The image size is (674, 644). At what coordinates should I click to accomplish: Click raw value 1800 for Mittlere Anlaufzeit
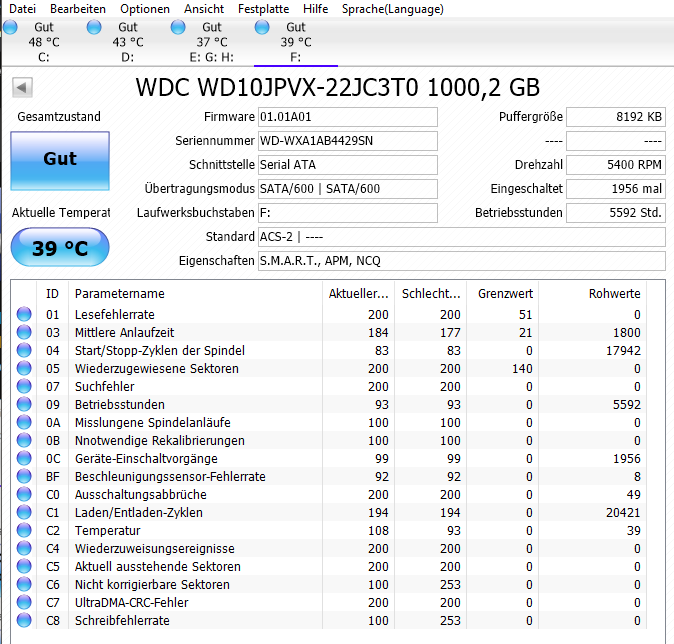pyautogui.click(x=627, y=333)
